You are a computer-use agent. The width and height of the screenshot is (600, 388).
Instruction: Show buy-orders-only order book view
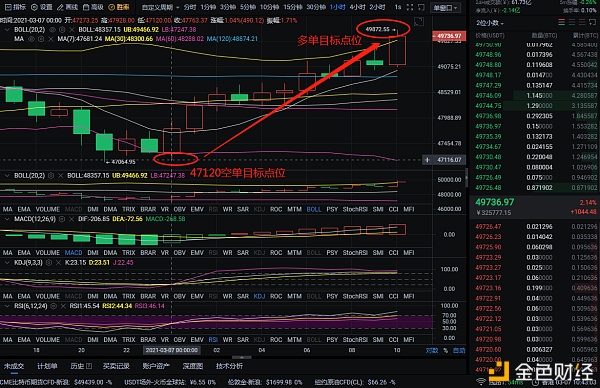coord(572,23)
